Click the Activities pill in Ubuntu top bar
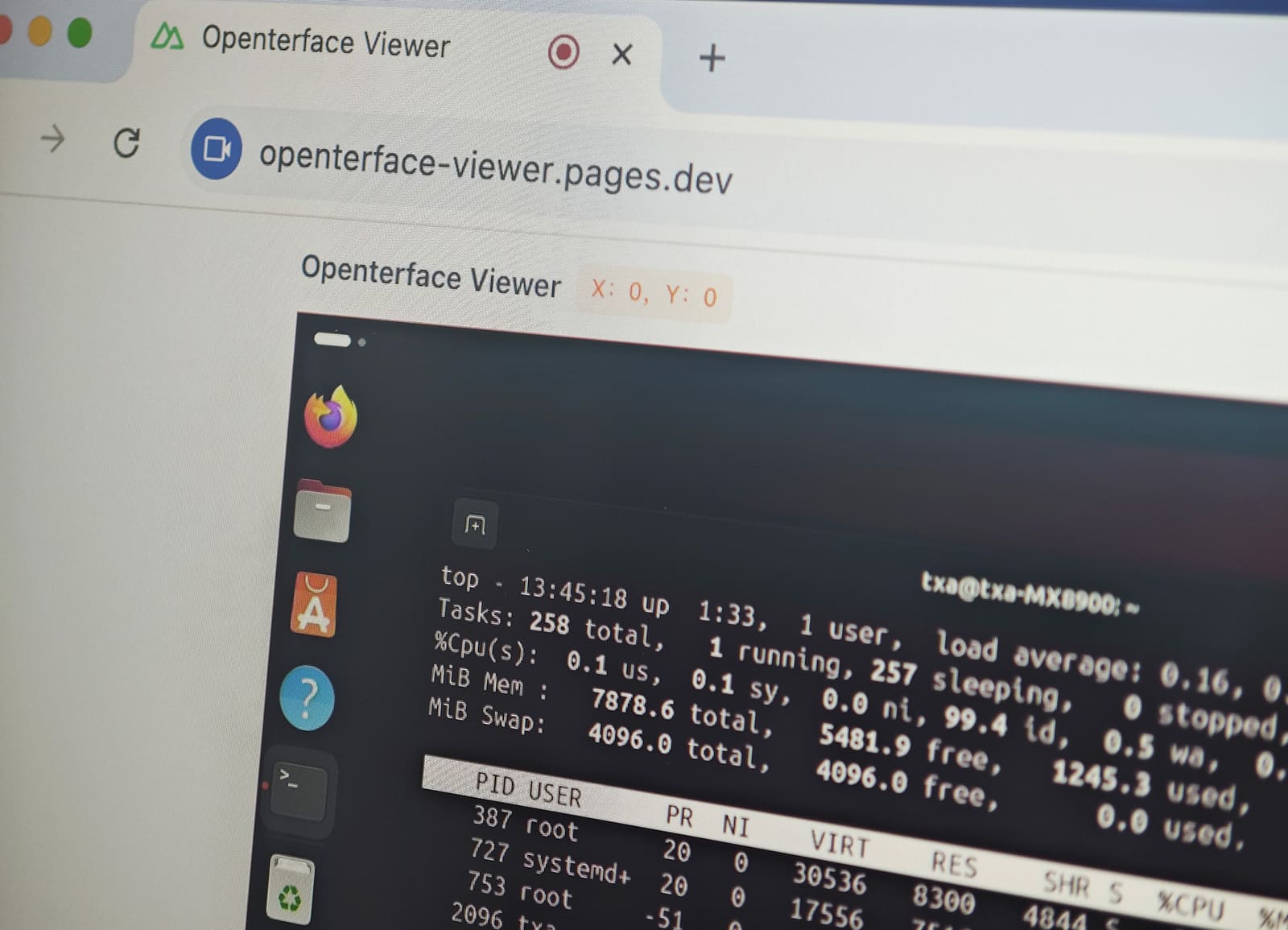Viewport: 1288px width, 930px height. (x=332, y=340)
